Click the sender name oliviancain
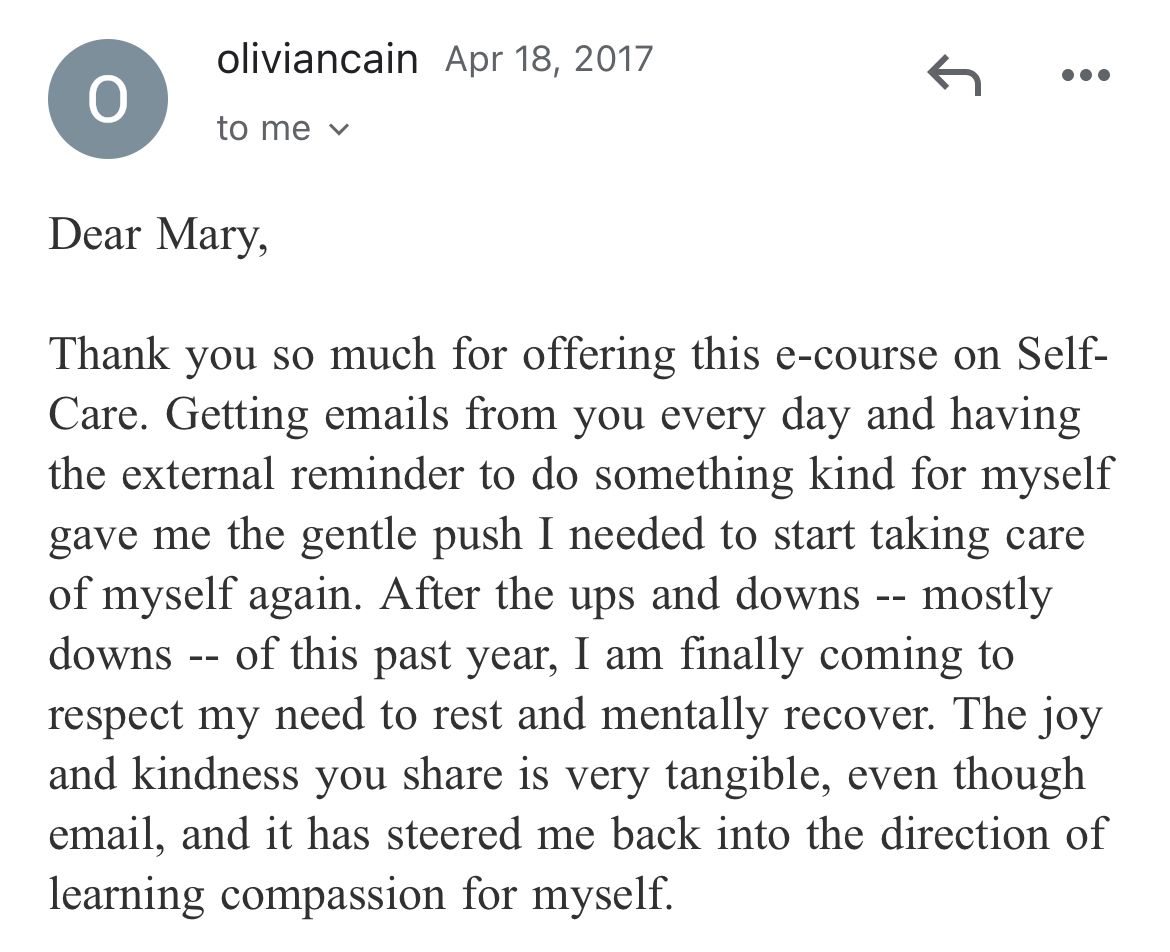The width and height of the screenshot is (1170, 952). tap(317, 60)
